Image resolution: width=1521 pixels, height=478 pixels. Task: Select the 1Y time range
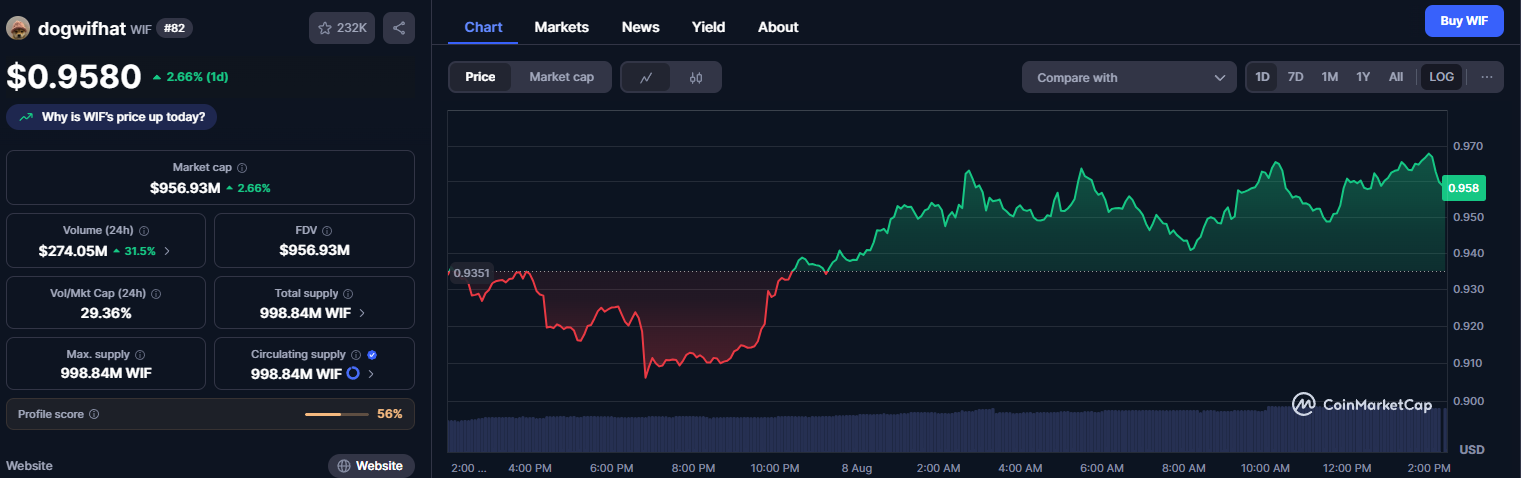1362,77
